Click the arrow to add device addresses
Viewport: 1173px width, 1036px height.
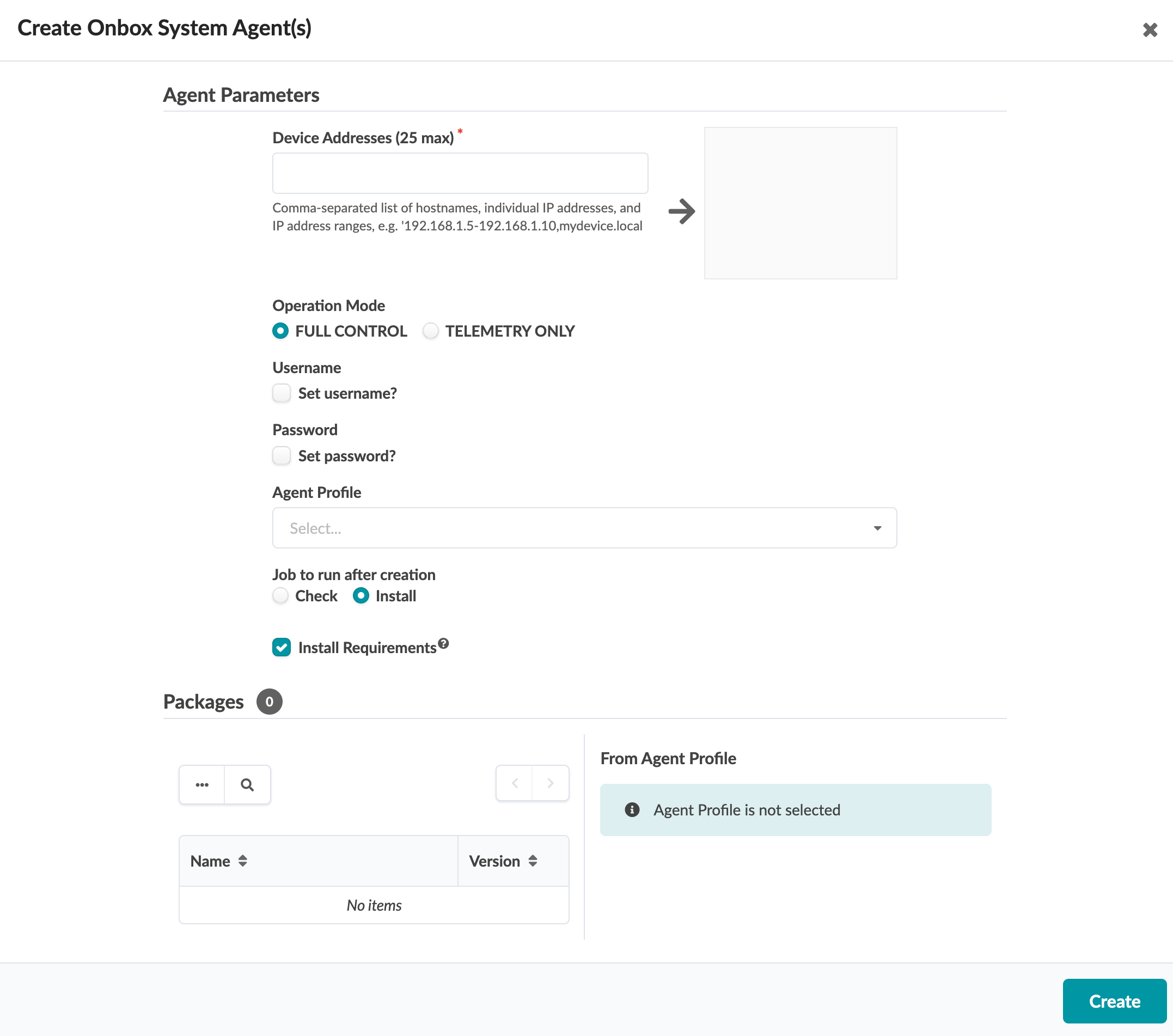[x=681, y=211]
